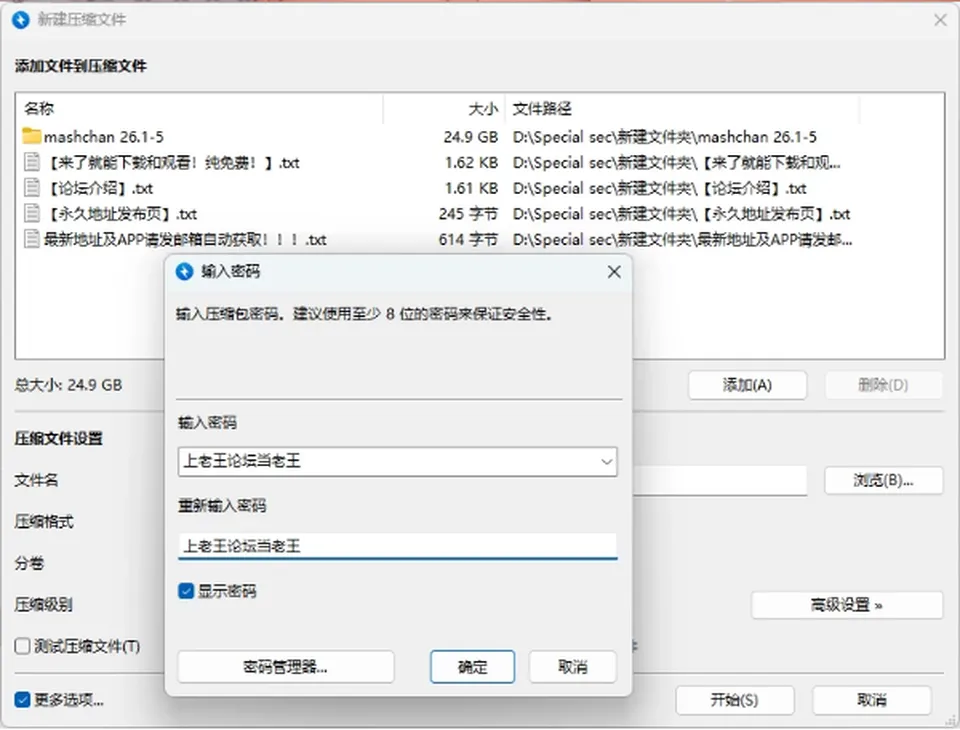960x730 pixels.
Task: Select the 【永久地址发布页】.txt file icon
Action: pyautogui.click(x=31, y=213)
